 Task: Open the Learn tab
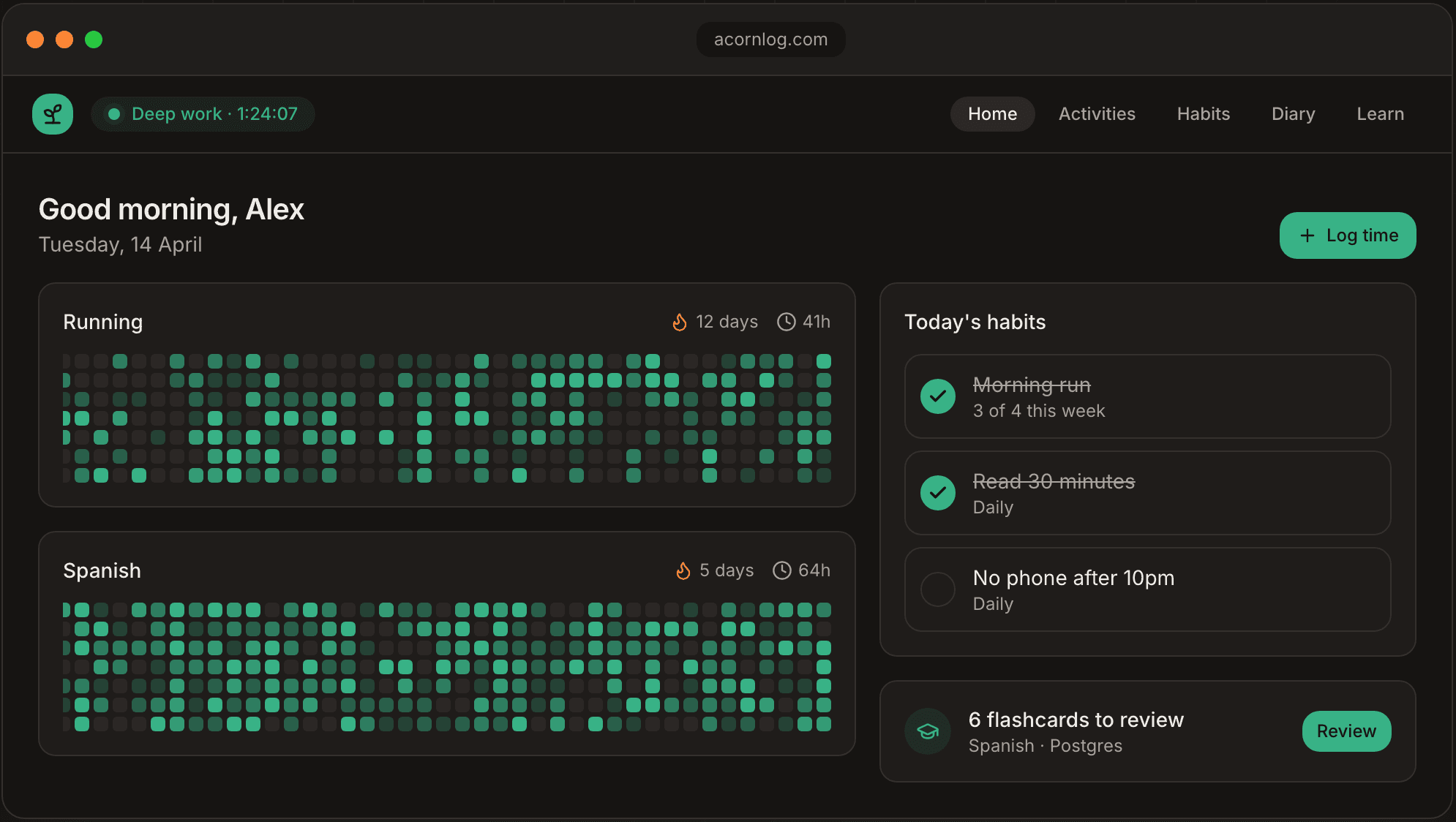point(1380,114)
